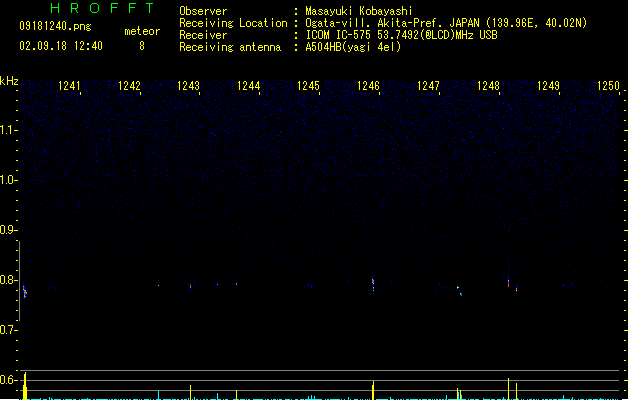Click the meteor count value 8
This screenshot has height=400, width=629.
142,46
